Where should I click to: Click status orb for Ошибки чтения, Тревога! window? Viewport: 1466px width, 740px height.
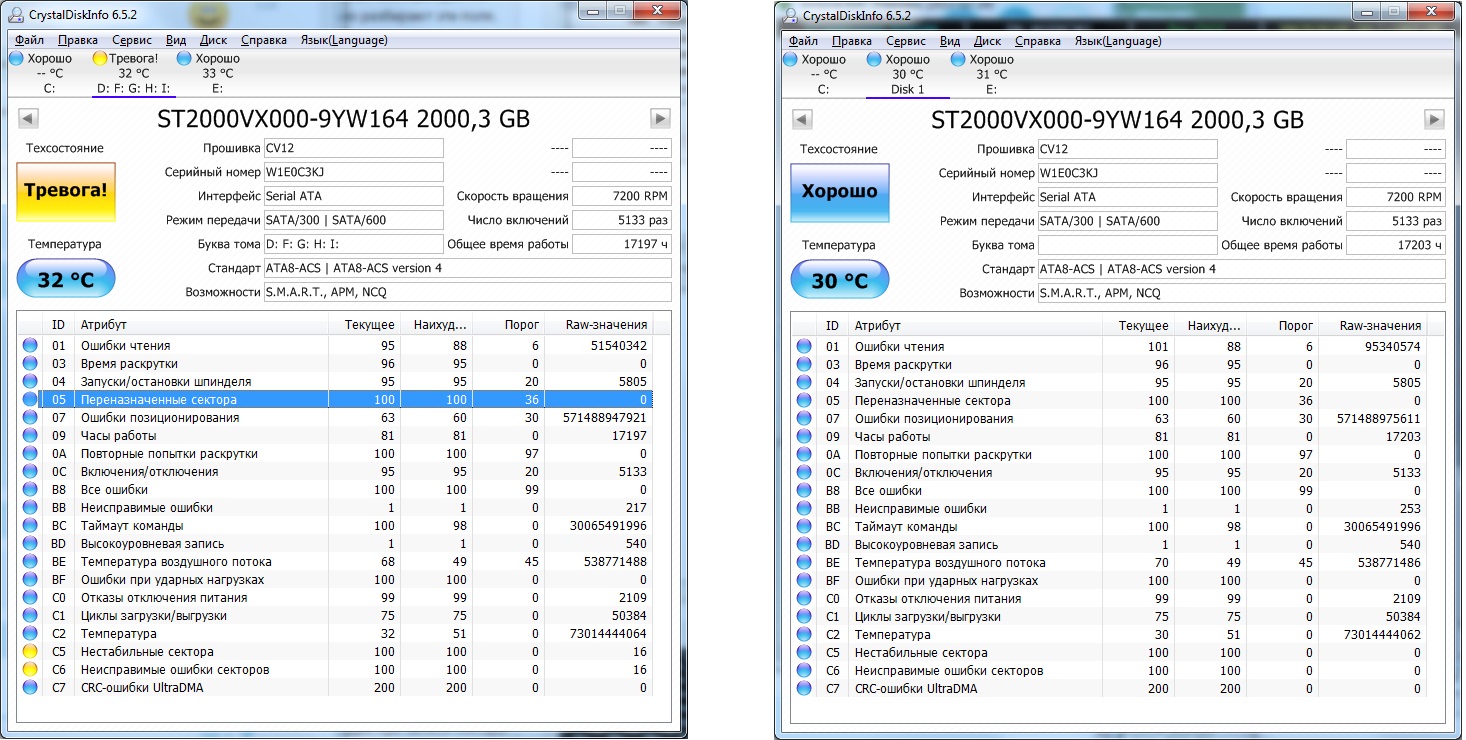30,345
